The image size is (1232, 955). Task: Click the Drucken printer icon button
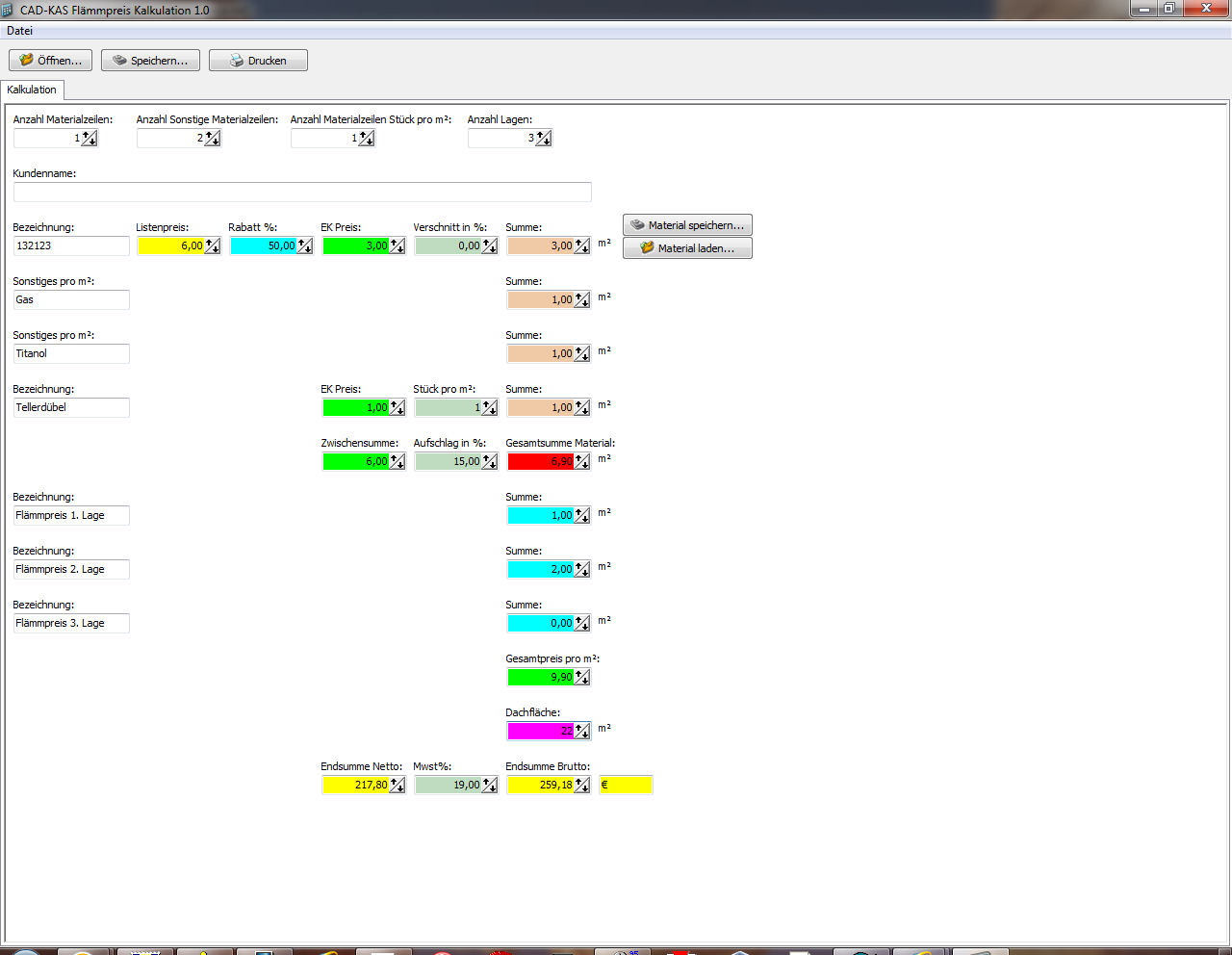click(x=258, y=61)
